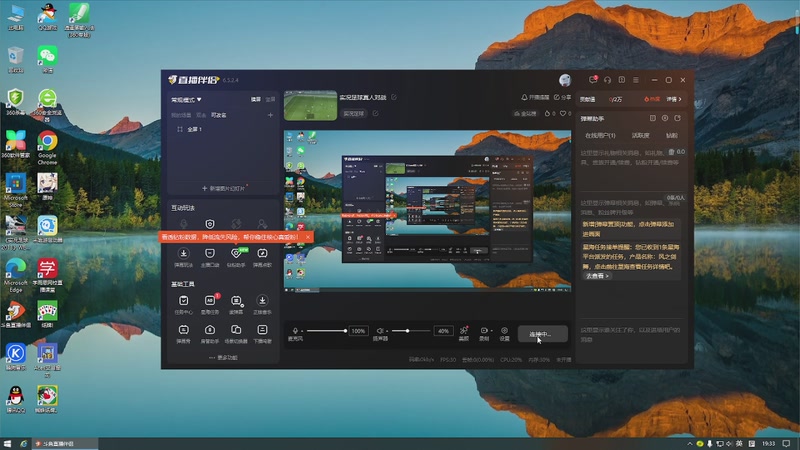
Task: Open the 设置 settings icon in control bar
Action: click(x=504, y=333)
